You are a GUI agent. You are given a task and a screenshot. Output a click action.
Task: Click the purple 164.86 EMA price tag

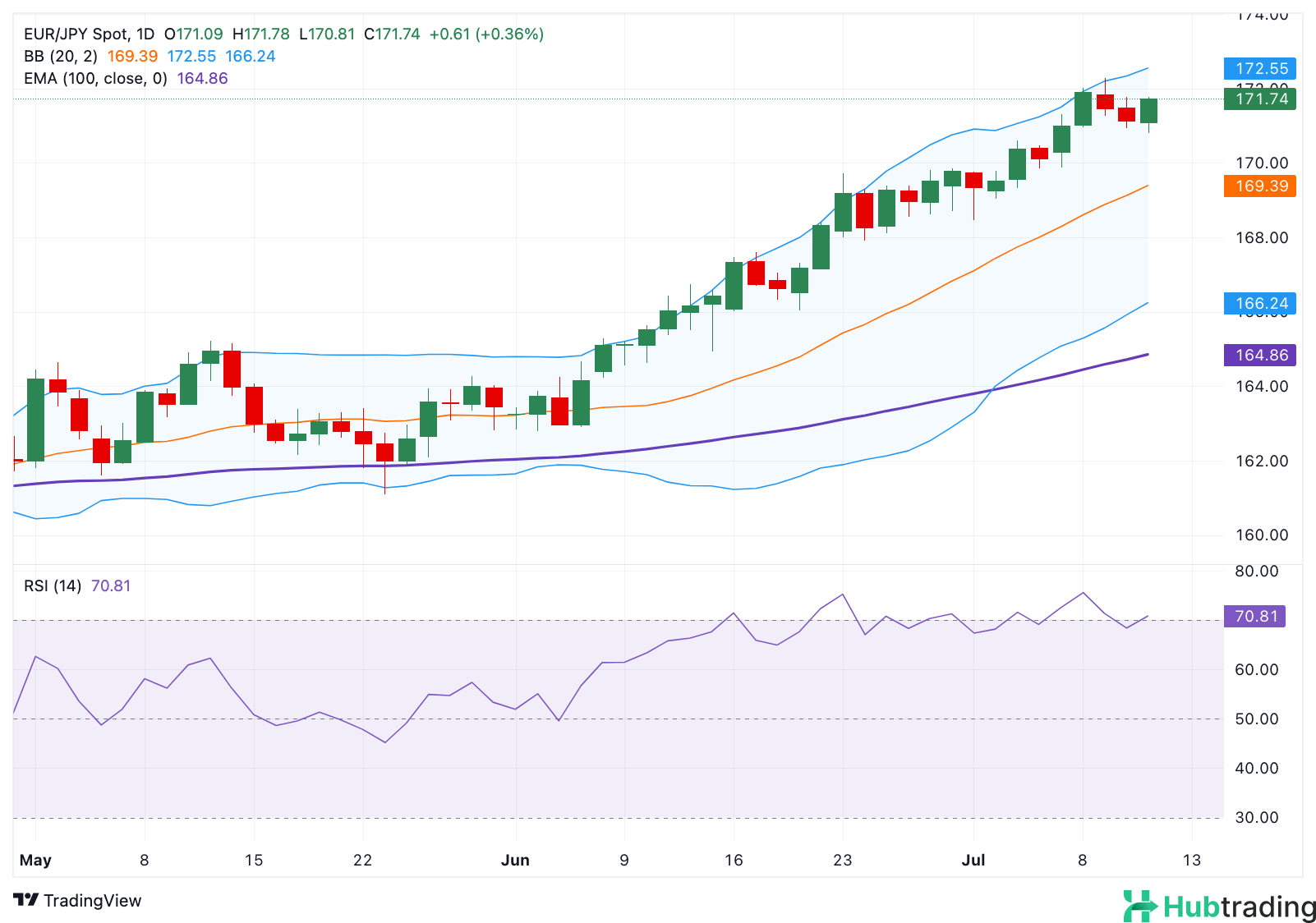[1259, 355]
